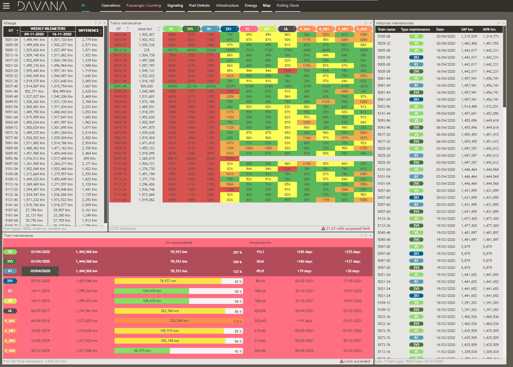
Task: Open the Signaling tab
Action: click(x=175, y=6)
